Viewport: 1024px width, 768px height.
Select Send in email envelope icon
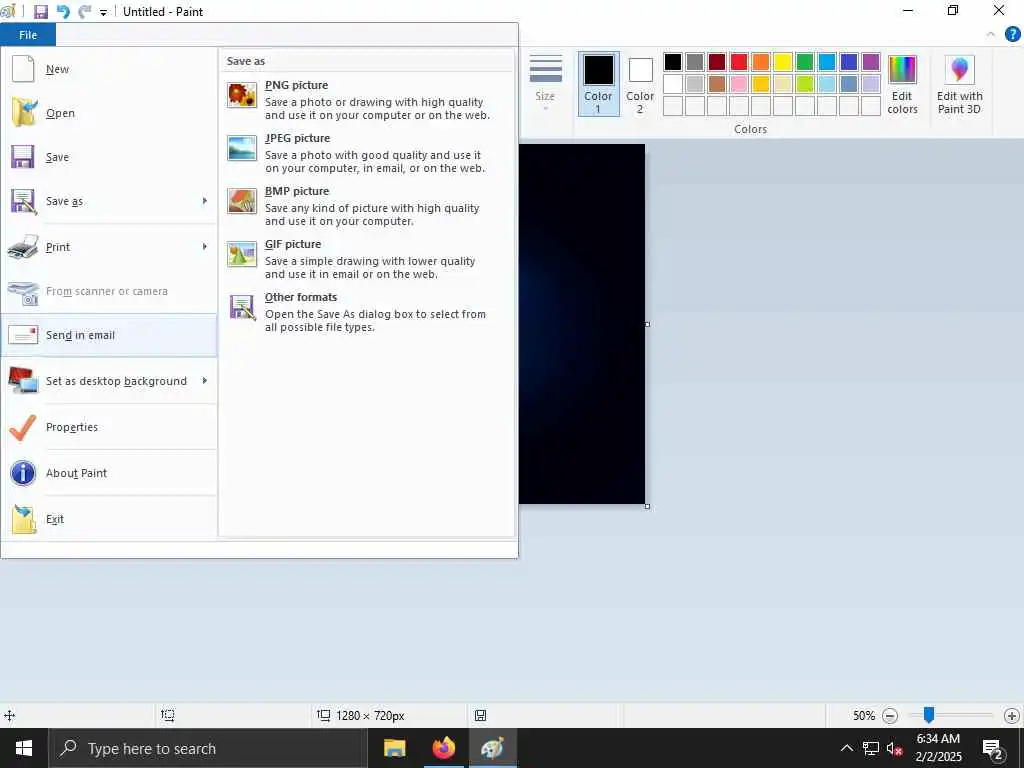[23, 335]
